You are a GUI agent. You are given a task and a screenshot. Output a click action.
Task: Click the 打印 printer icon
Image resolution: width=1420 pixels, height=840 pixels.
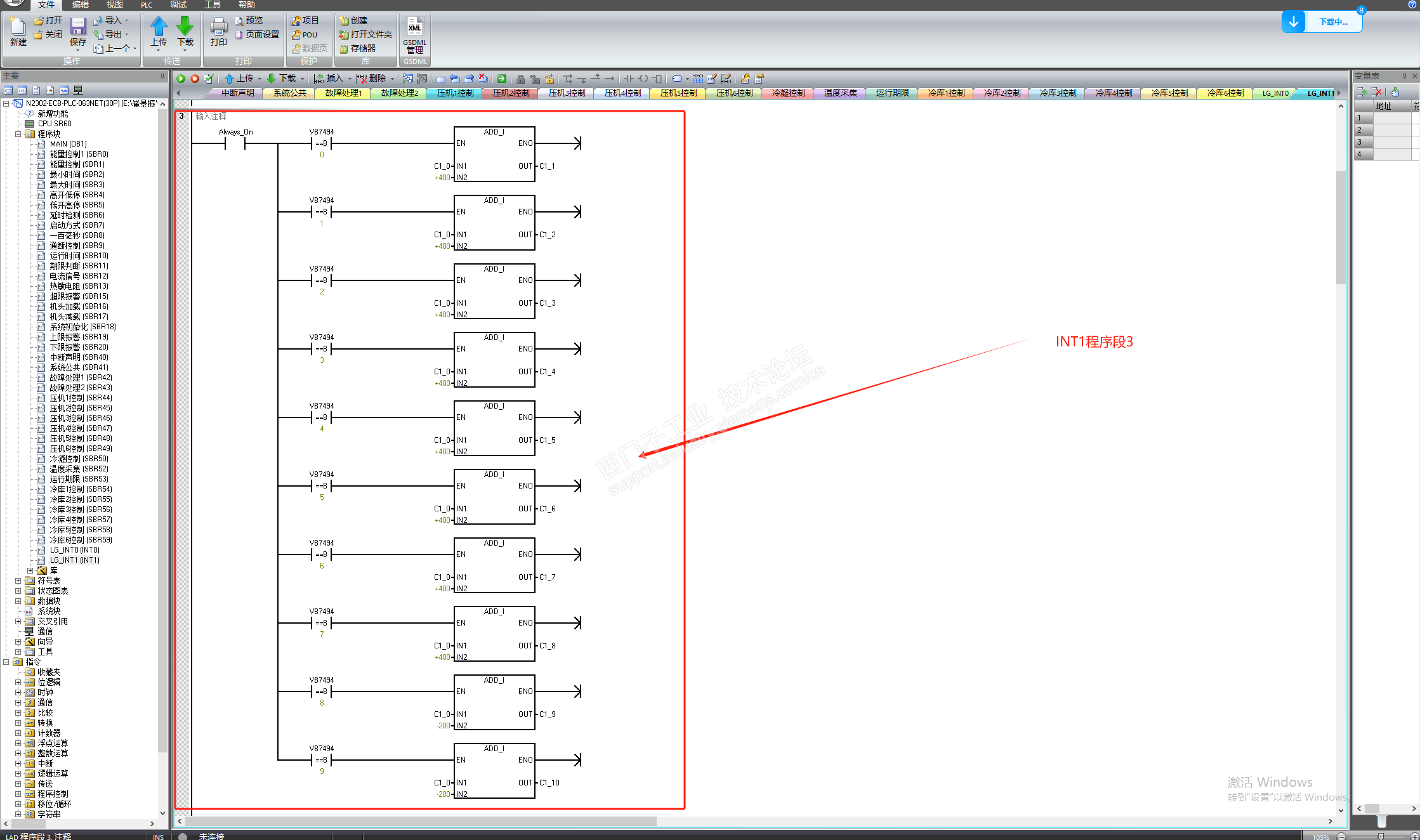pyautogui.click(x=218, y=27)
